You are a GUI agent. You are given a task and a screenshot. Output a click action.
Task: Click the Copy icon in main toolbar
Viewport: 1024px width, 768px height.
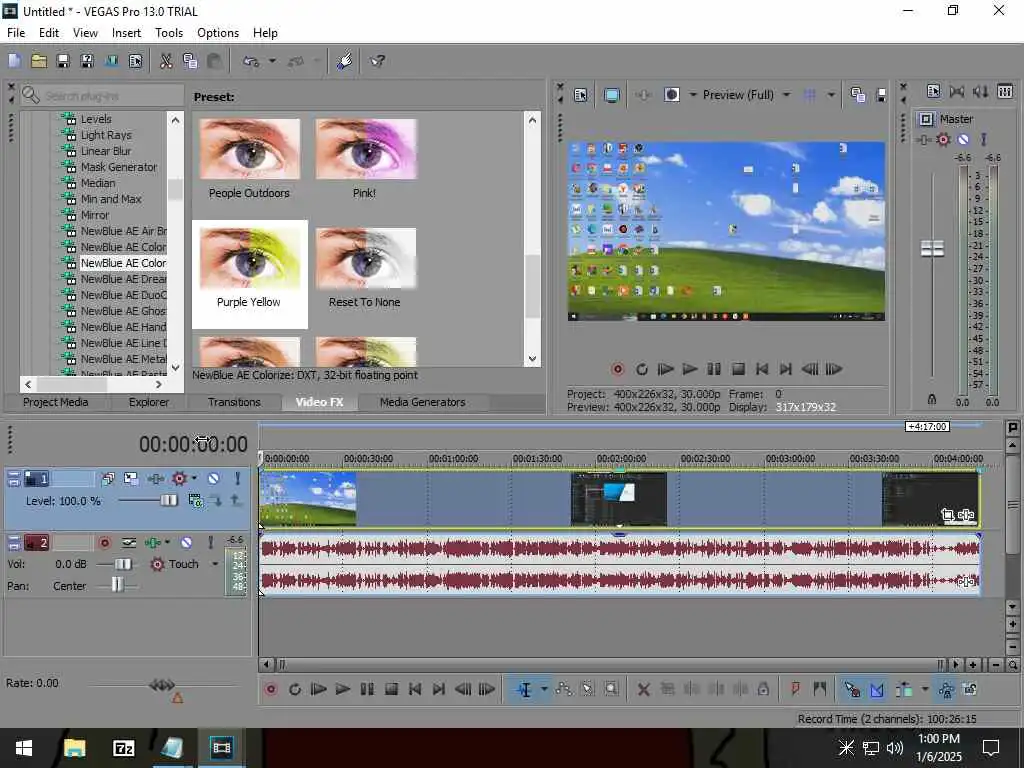190,61
